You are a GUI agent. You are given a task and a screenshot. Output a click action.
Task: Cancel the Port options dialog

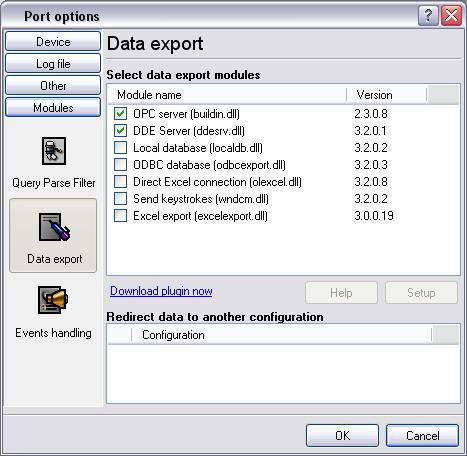click(422, 435)
